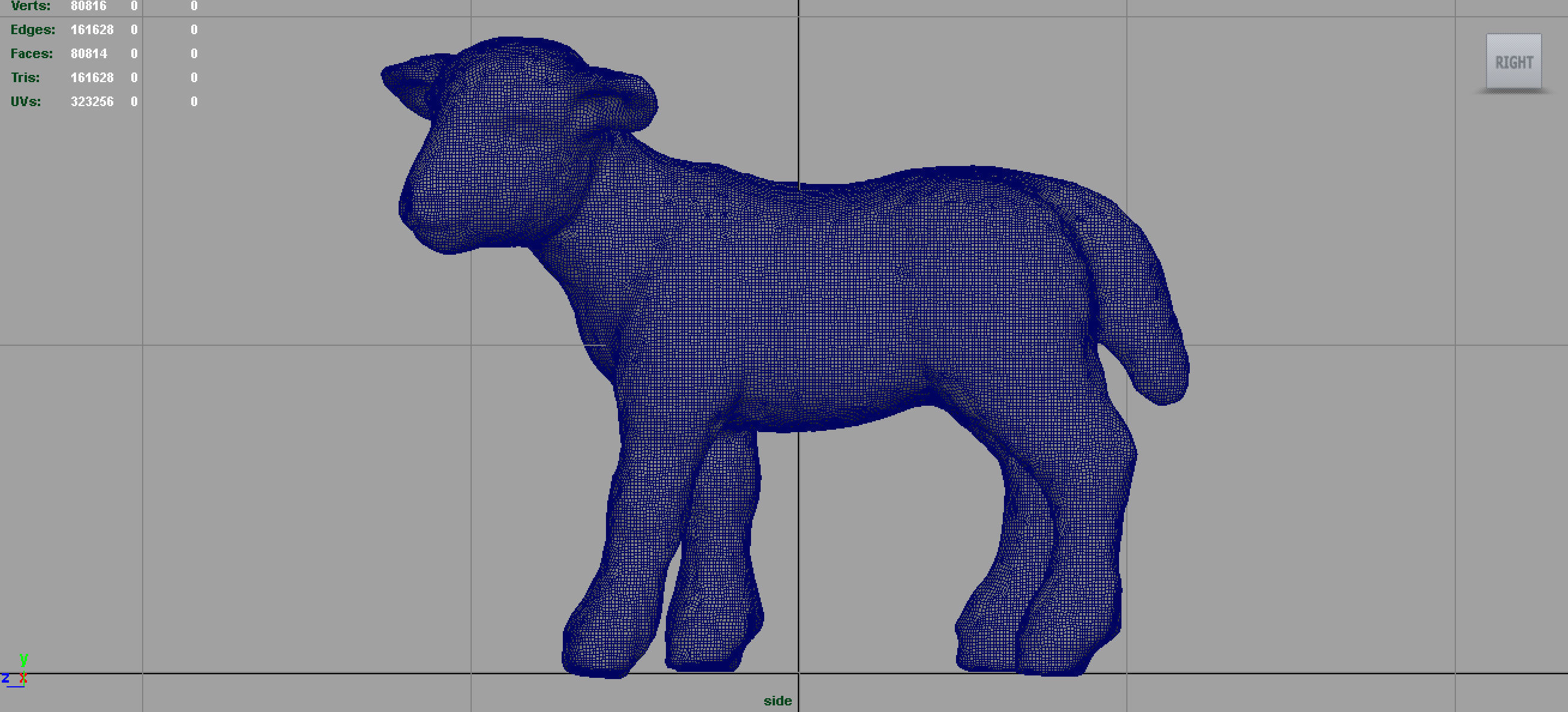This screenshot has width=1568, height=712.
Task: Click the Edges count 161628
Action: tap(92, 29)
